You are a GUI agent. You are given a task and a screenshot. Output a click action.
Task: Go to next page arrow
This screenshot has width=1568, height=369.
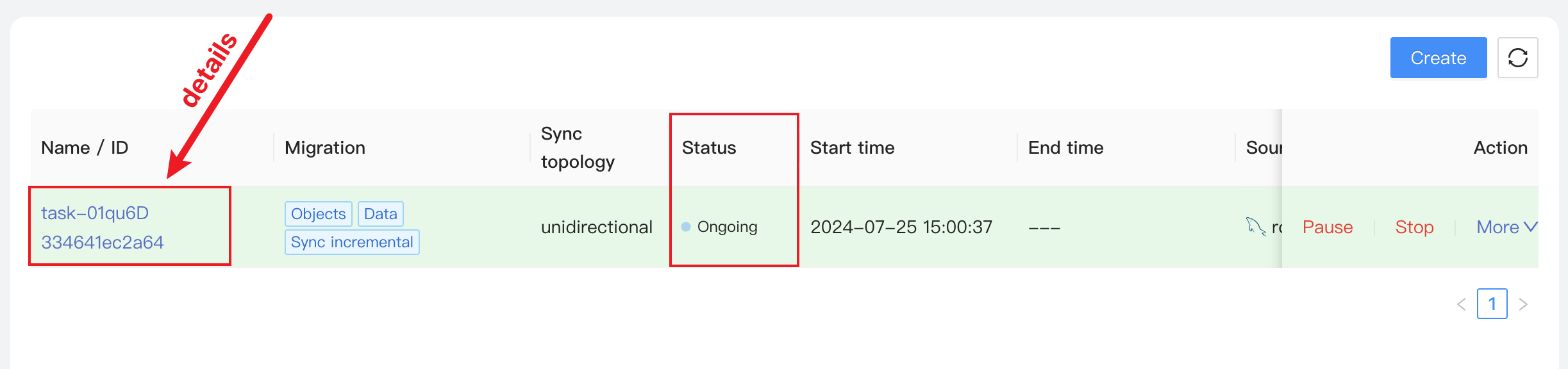pos(1524,304)
